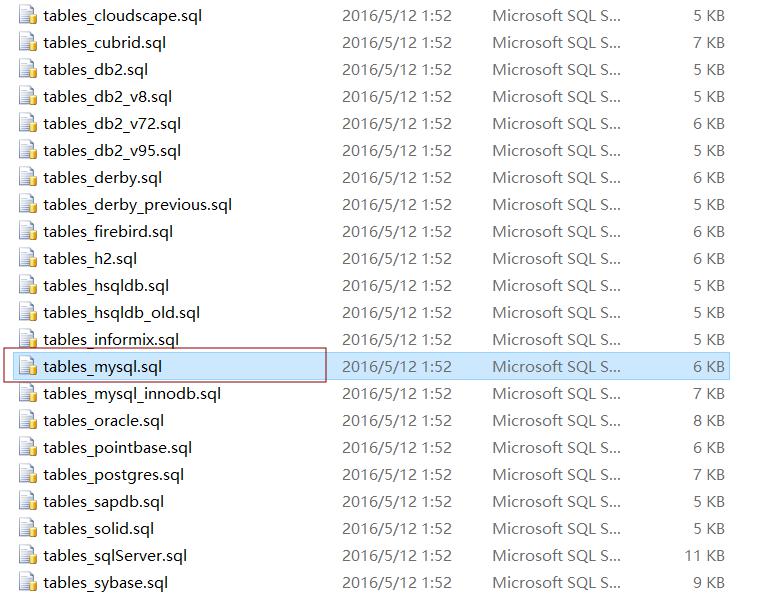
Task: Select file name tables_mysql_innodb.sql
Action: pyautogui.click(x=132, y=395)
